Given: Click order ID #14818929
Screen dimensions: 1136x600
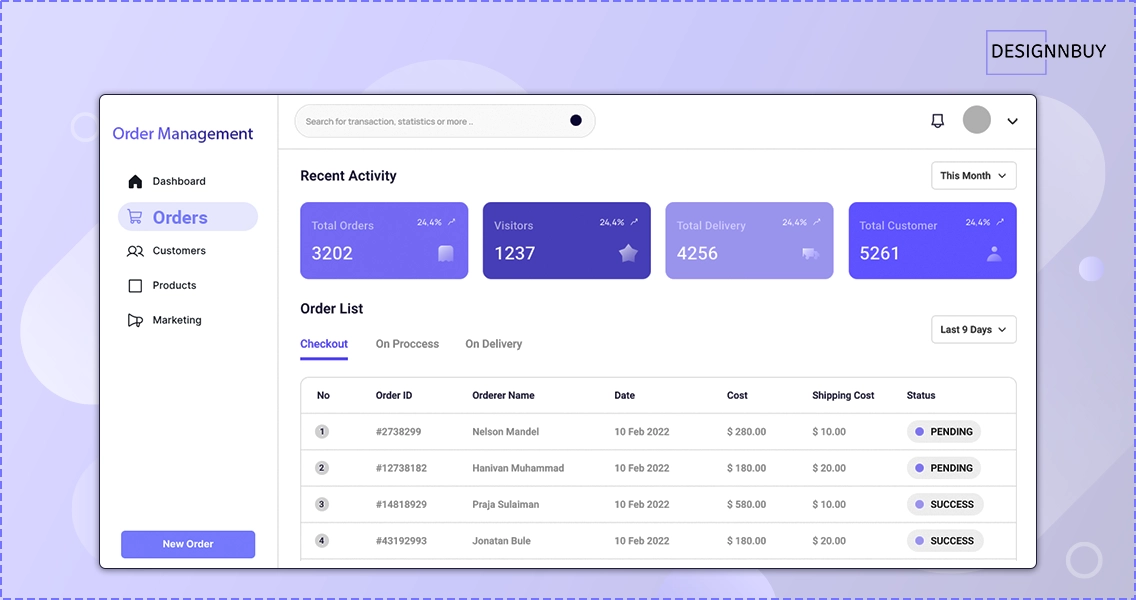Looking at the screenshot, I should 401,504.
